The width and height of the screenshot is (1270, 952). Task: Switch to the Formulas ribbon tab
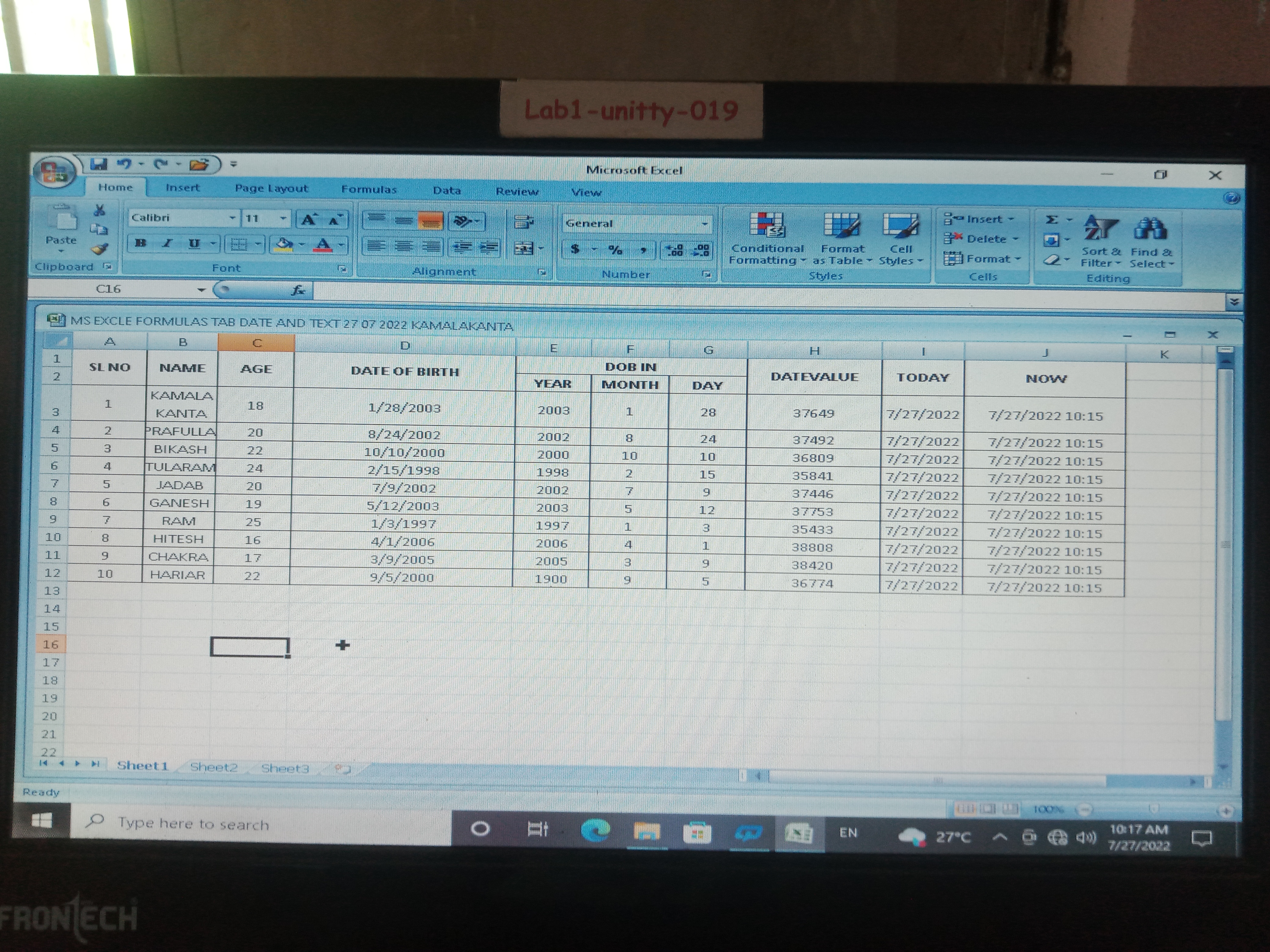pyautogui.click(x=368, y=189)
